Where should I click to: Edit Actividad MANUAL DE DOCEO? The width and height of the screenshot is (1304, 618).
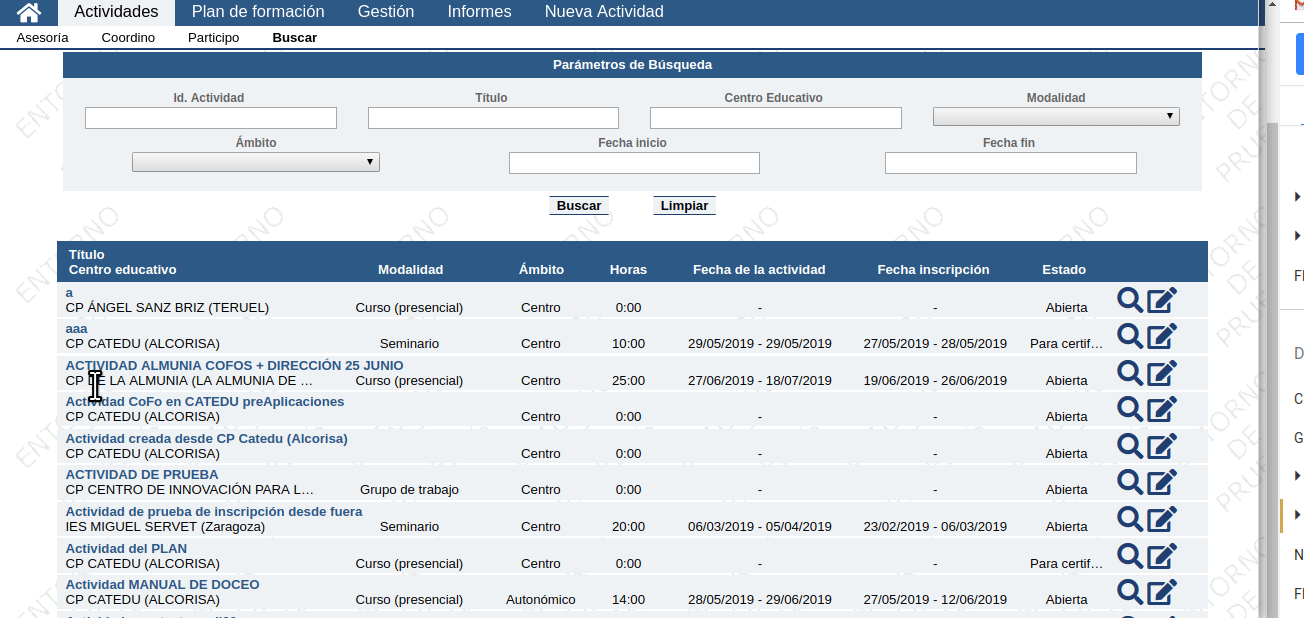[x=1162, y=592]
